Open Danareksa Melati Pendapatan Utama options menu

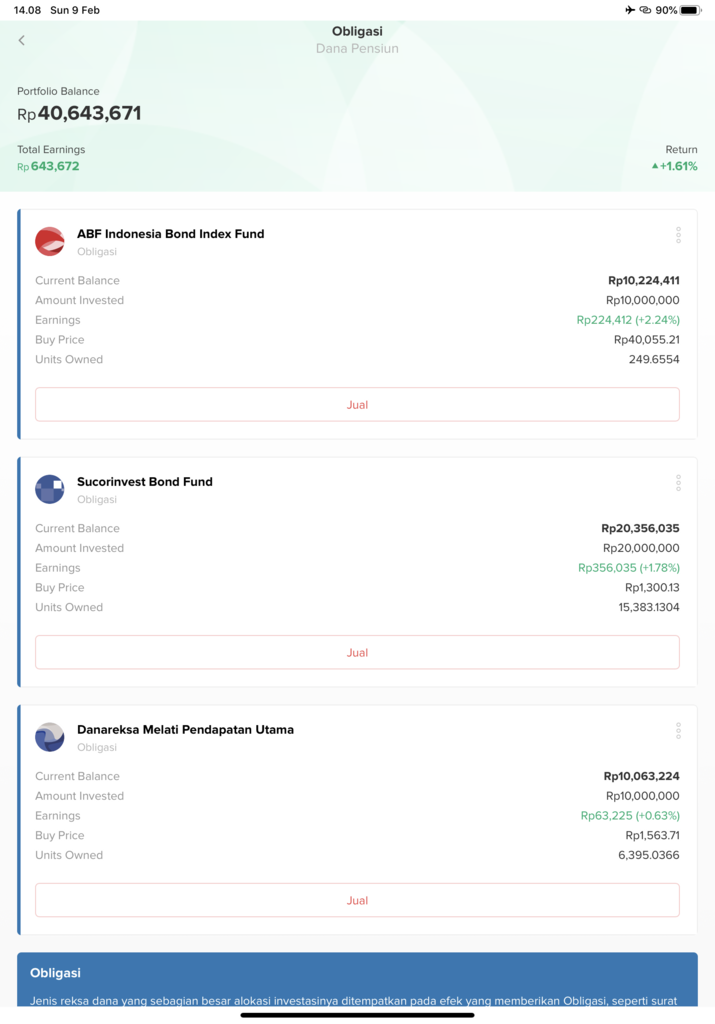pos(678,731)
